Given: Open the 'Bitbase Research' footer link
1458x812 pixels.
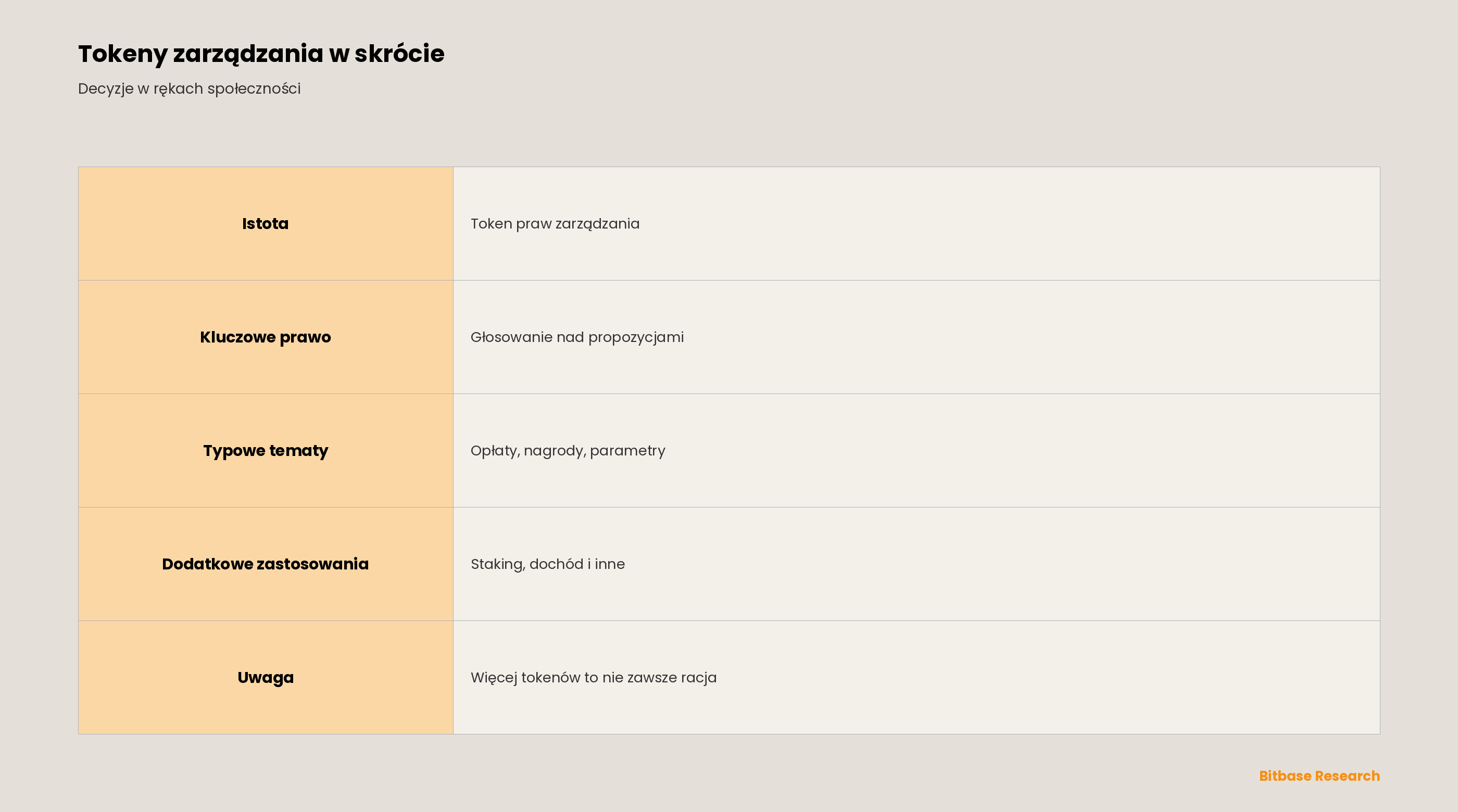Looking at the screenshot, I should [1319, 776].
